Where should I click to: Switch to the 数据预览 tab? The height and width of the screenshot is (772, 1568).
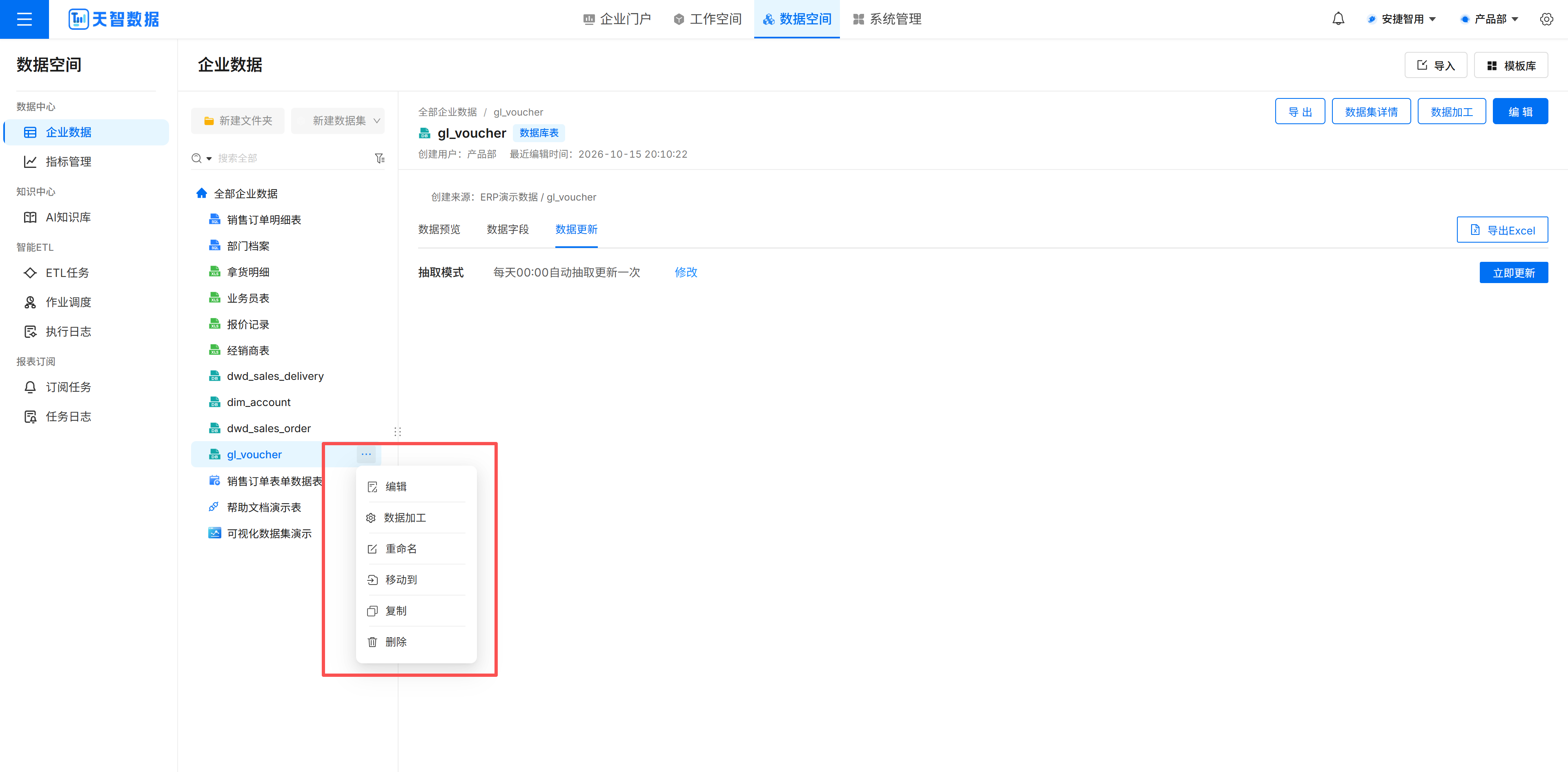439,230
